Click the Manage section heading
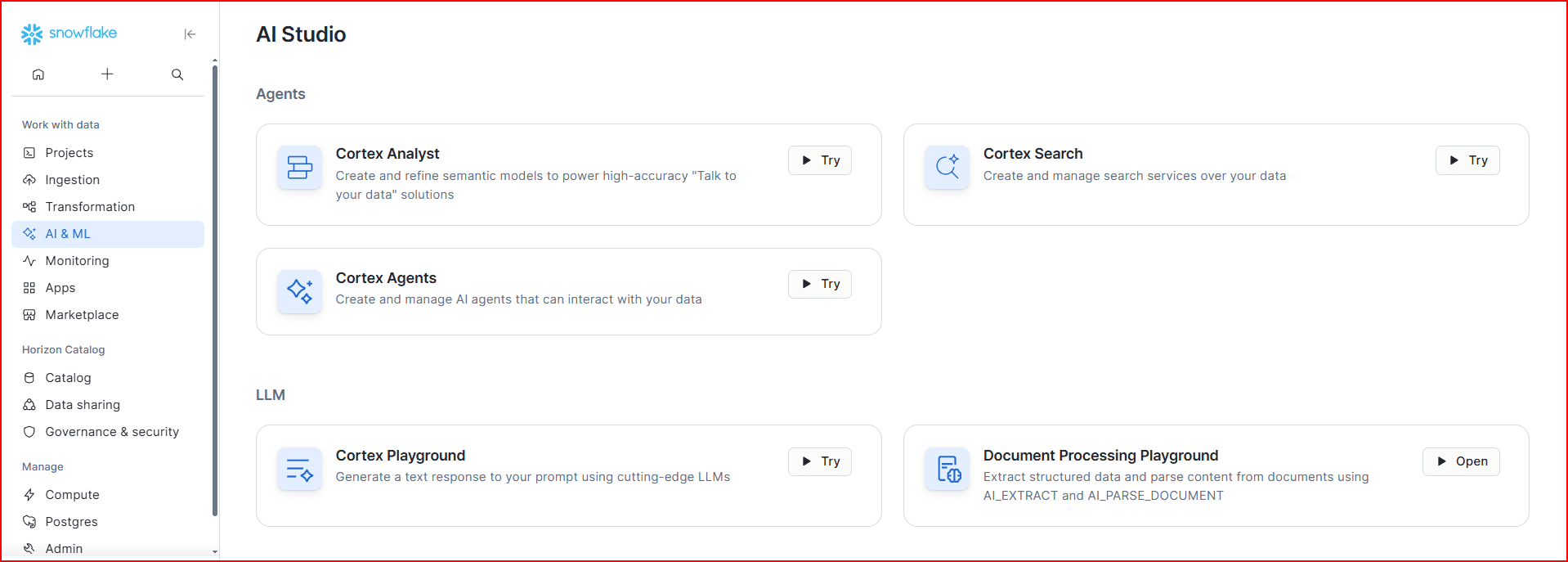1568x562 pixels. [x=43, y=467]
